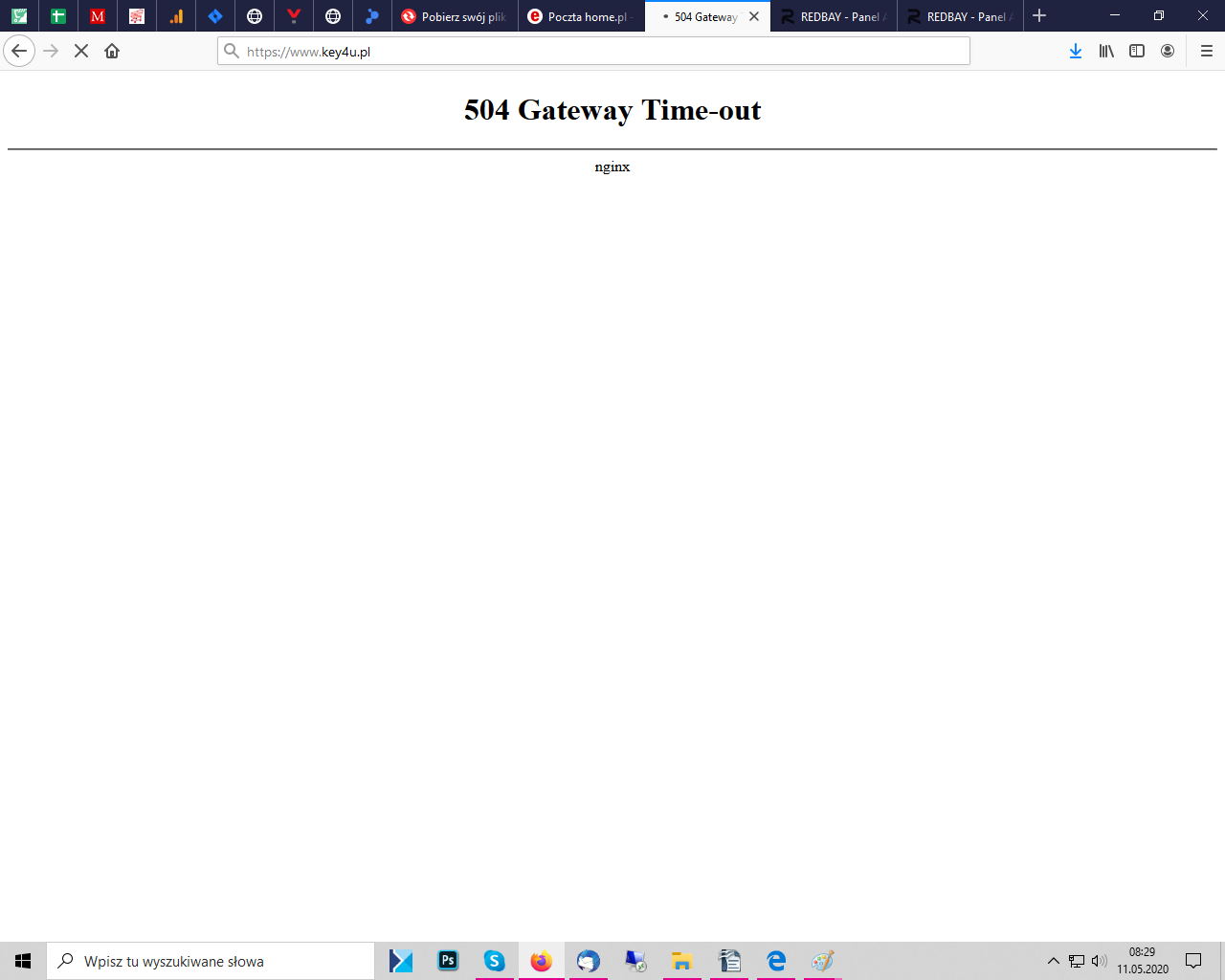This screenshot has height=980, width=1225.
Task: Click the Windows taskbar search box
Action: tap(211, 961)
